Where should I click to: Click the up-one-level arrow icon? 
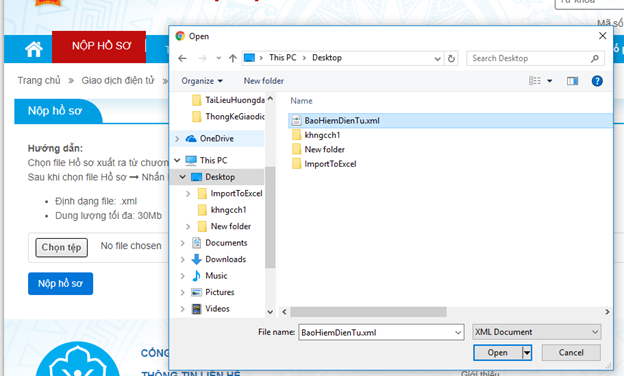click(233, 58)
